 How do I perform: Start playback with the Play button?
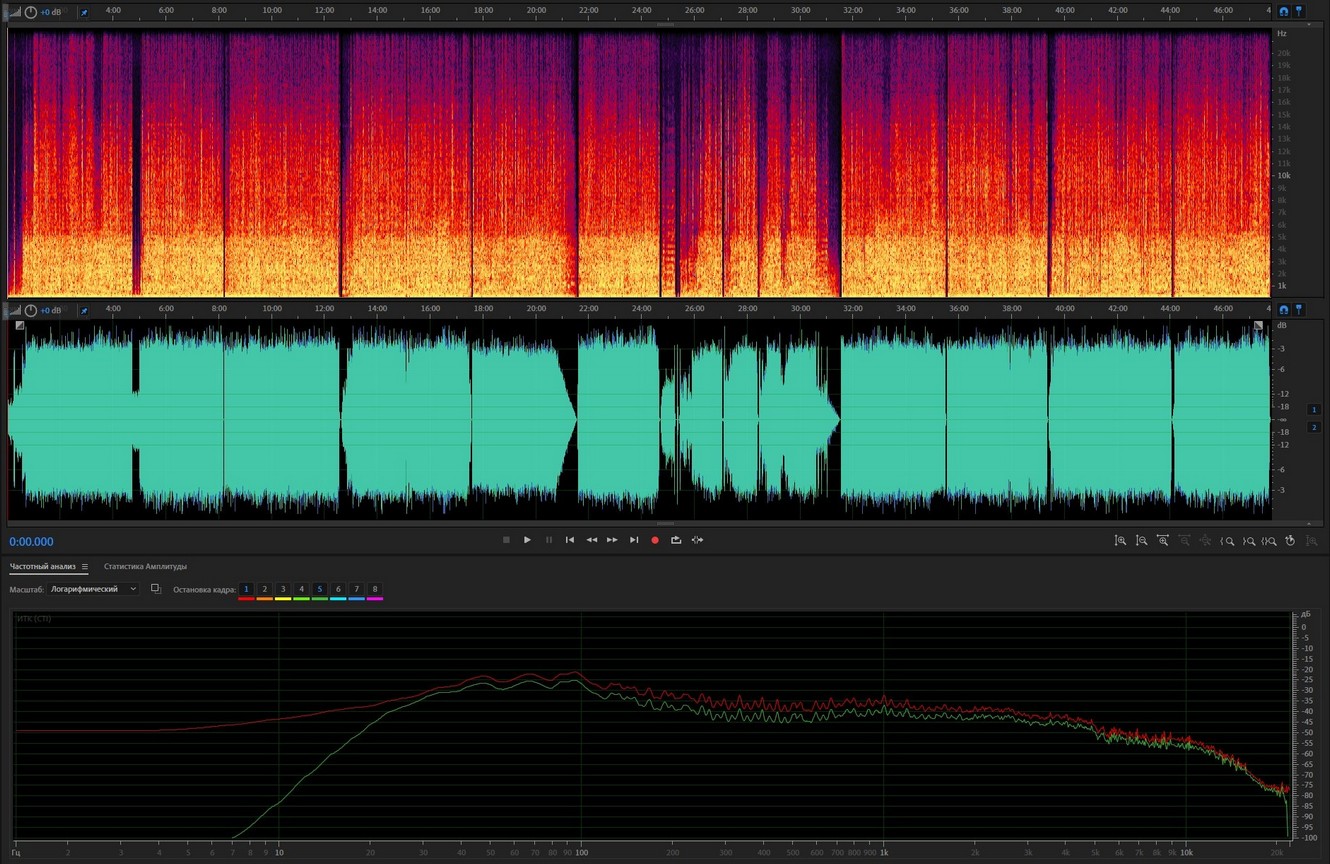[527, 540]
